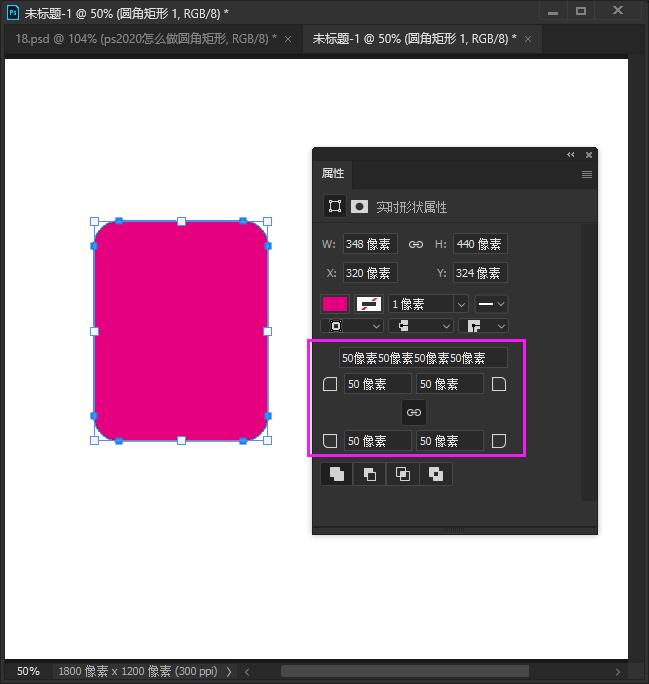Click the bottom-center transform handle of rectangle

(181, 441)
